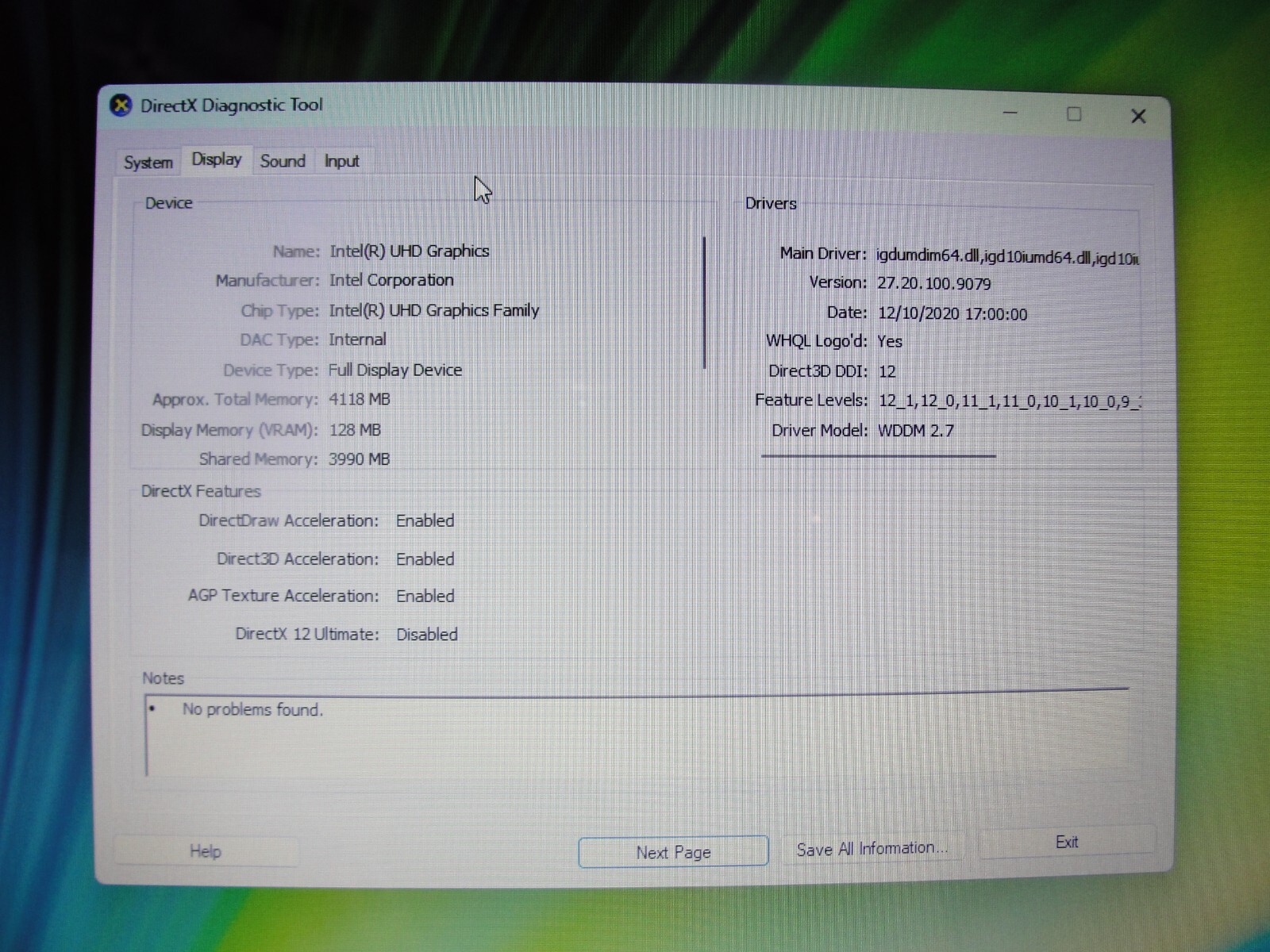This screenshot has height=952, width=1270.
Task: Click the 'Notes' group heading
Action: [163, 678]
